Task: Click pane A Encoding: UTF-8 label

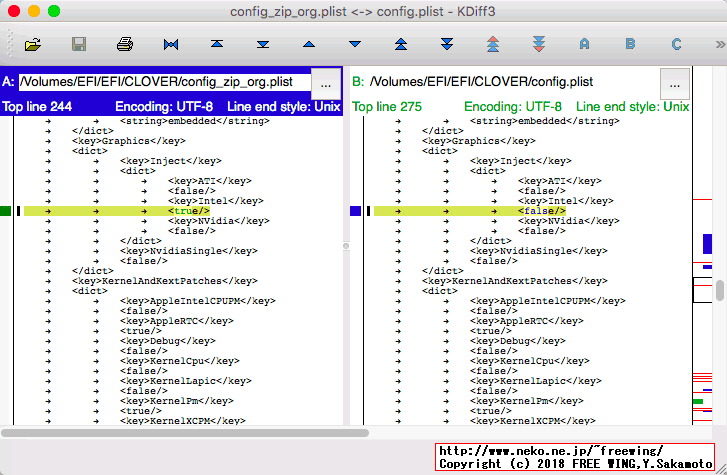Action: tap(164, 107)
